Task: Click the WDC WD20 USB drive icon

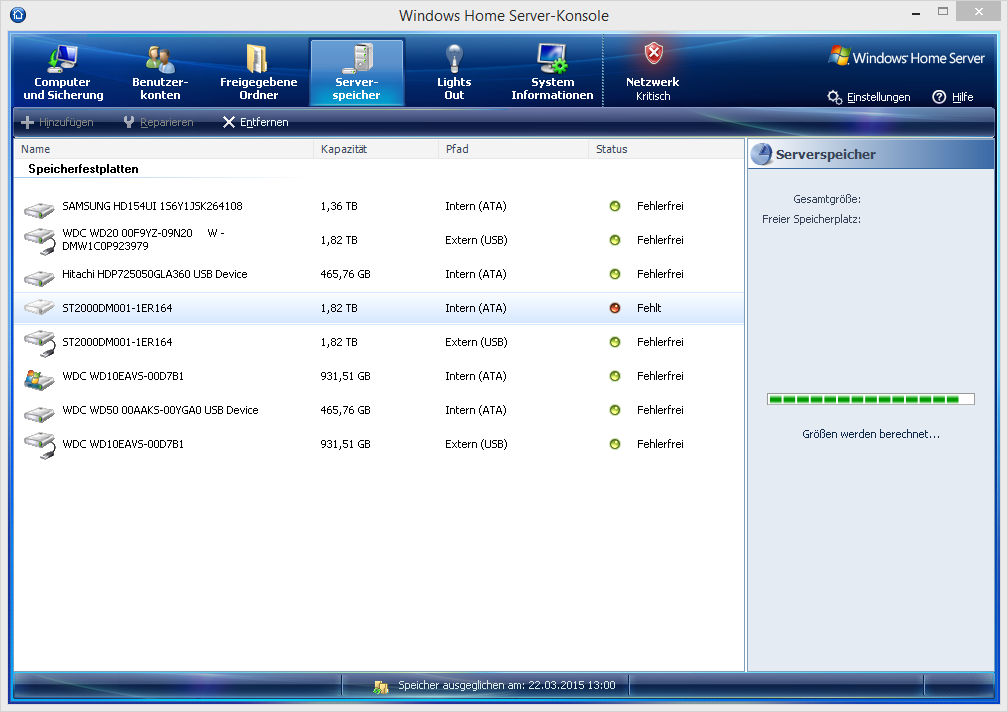Action: pyautogui.click(x=39, y=242)
